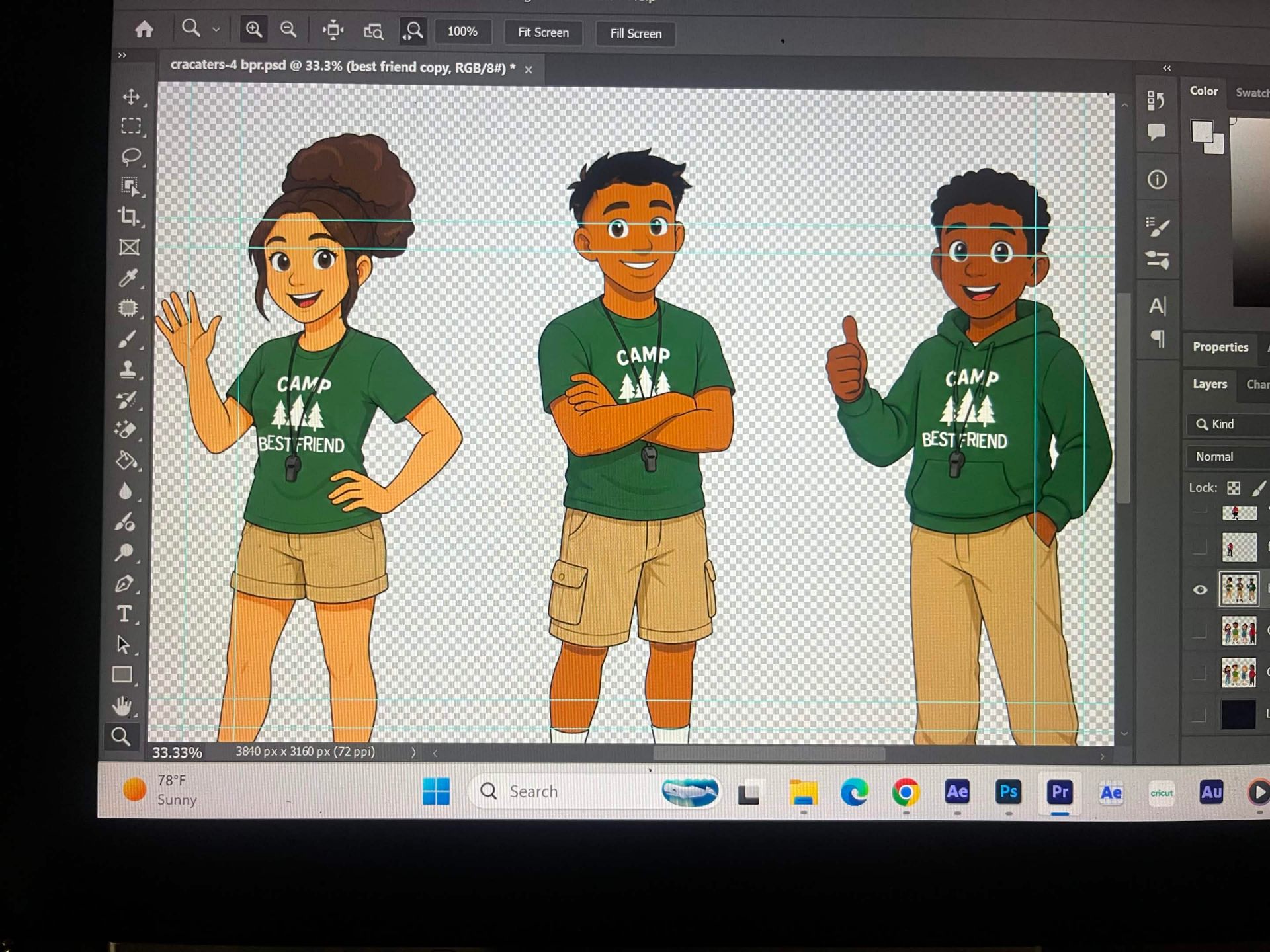
Task: Open the Zoom tool preset dropdown
Action: click(216, 30)
